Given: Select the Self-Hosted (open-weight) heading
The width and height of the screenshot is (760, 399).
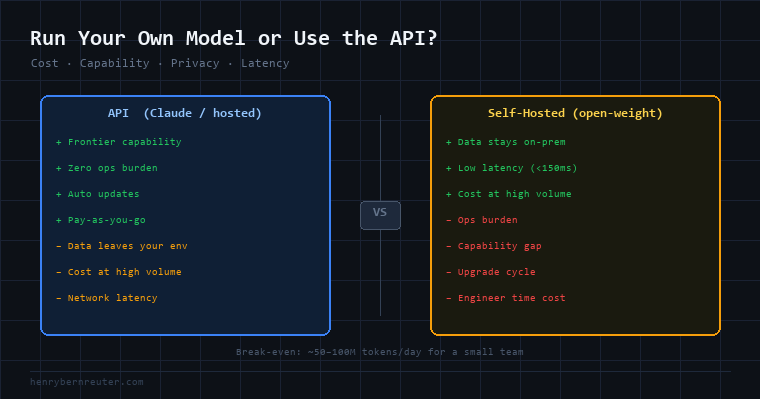Looking at the screenshot, I should pos(575,113).
